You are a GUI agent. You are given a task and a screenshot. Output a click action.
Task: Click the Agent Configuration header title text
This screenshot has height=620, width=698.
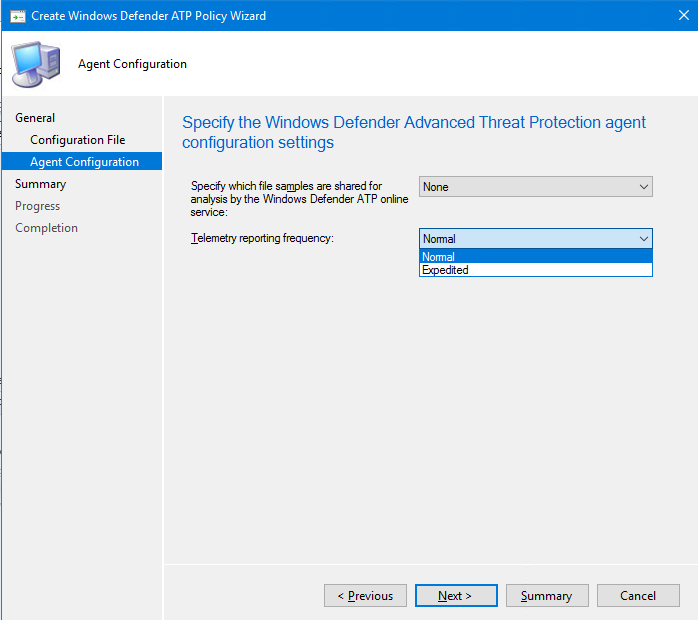pyautogui.click(x=132, y=64)
